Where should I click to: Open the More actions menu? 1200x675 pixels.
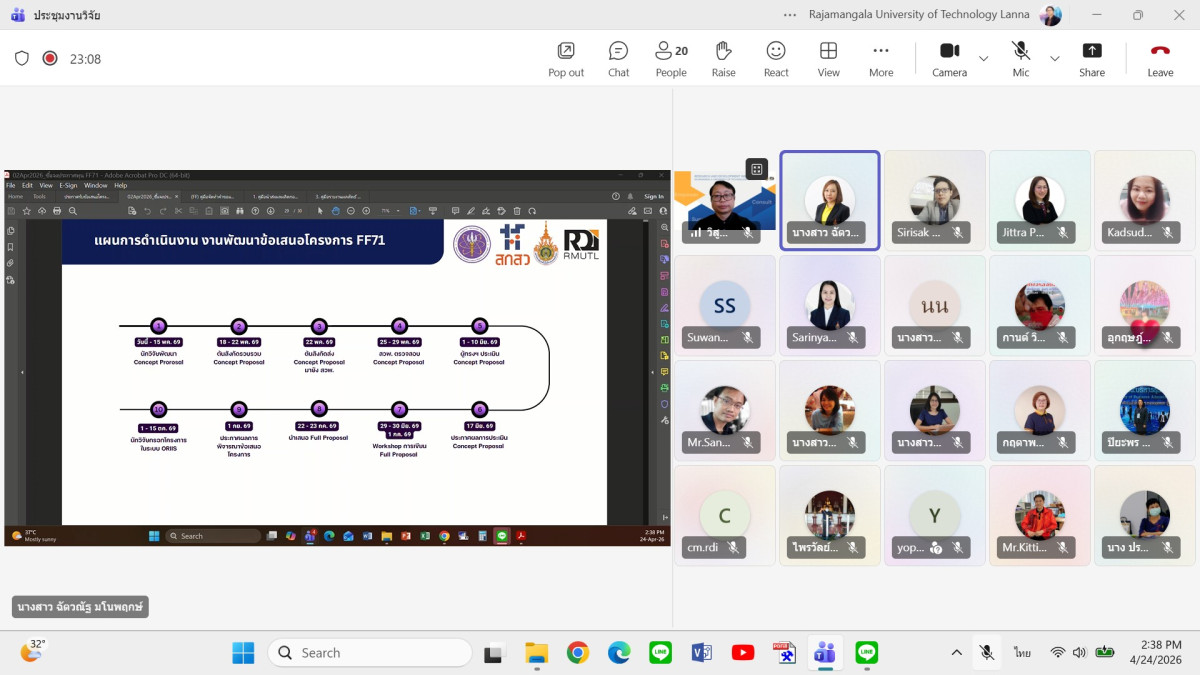click(881, 58)
